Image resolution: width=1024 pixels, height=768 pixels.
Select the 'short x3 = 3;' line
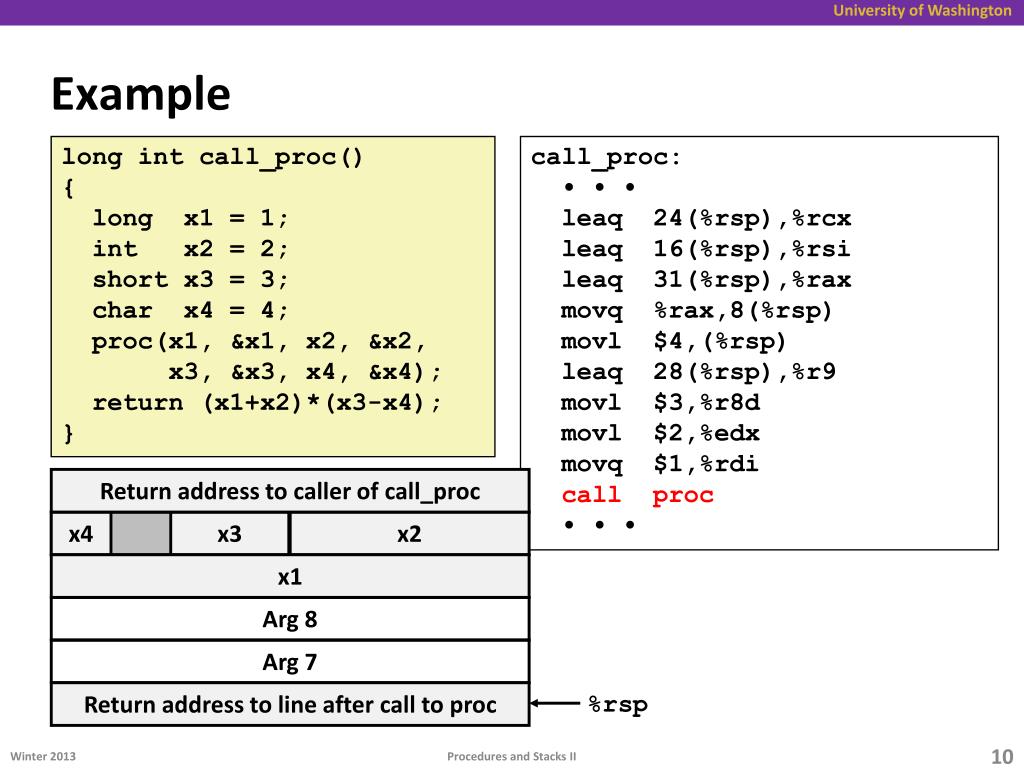(x=190, y=280)
